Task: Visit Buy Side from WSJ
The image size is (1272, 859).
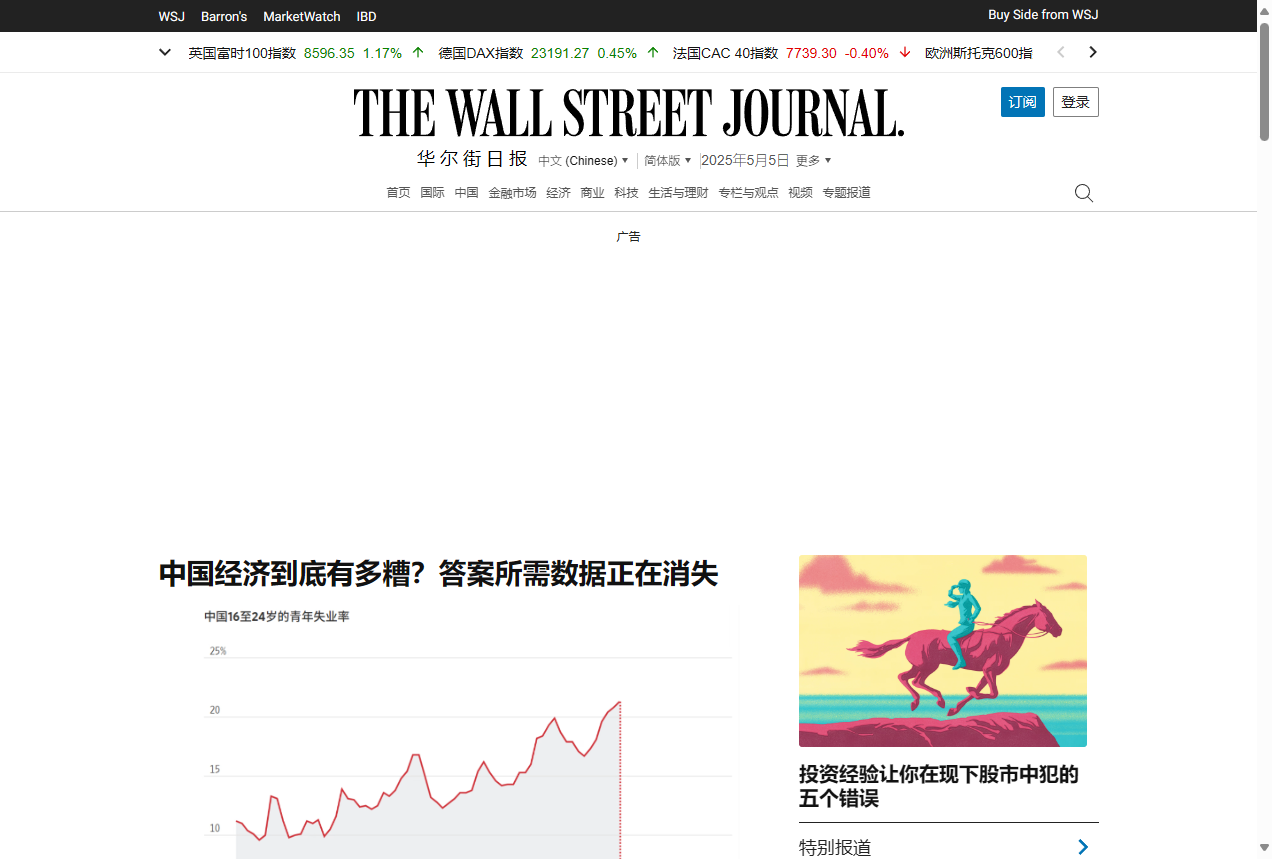Action: (x=1043, y=15)
